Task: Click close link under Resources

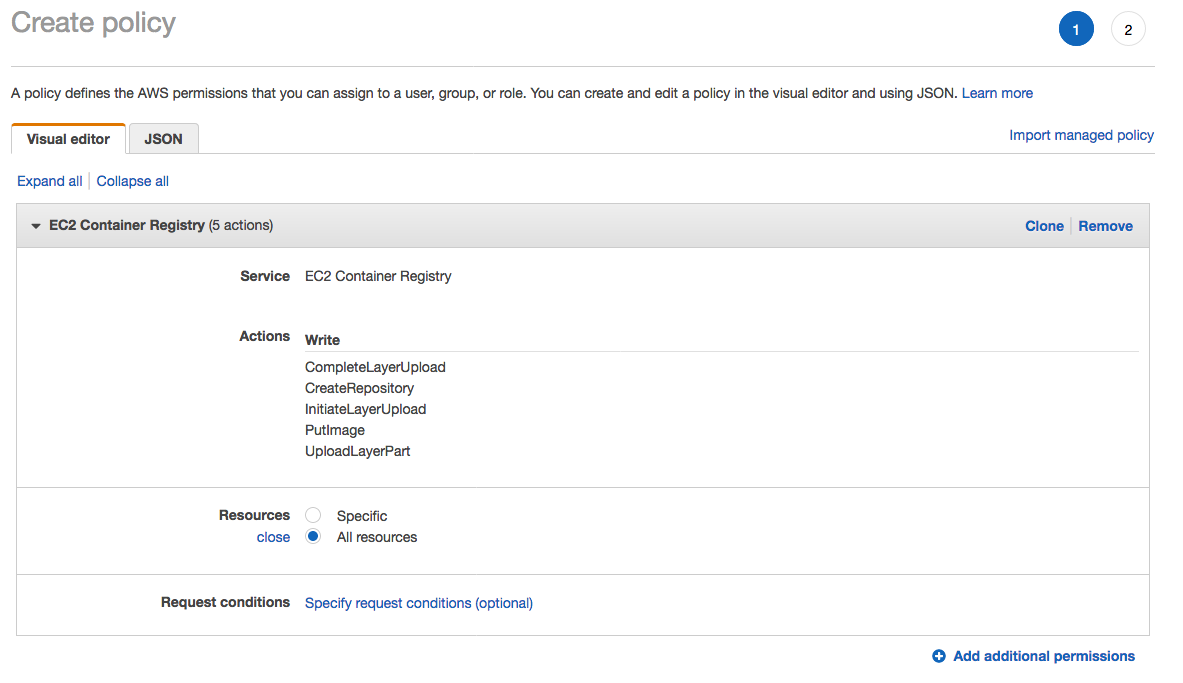Action: click(x=273, y=537)
